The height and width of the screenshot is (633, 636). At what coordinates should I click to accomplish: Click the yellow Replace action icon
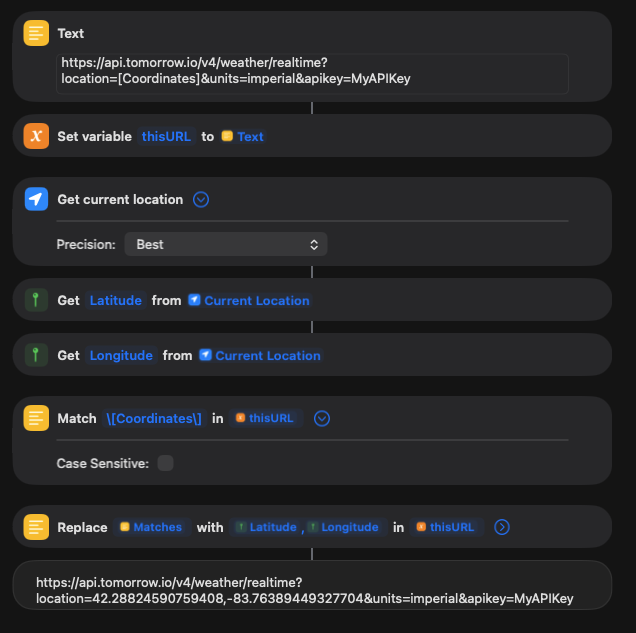[37, 527]
